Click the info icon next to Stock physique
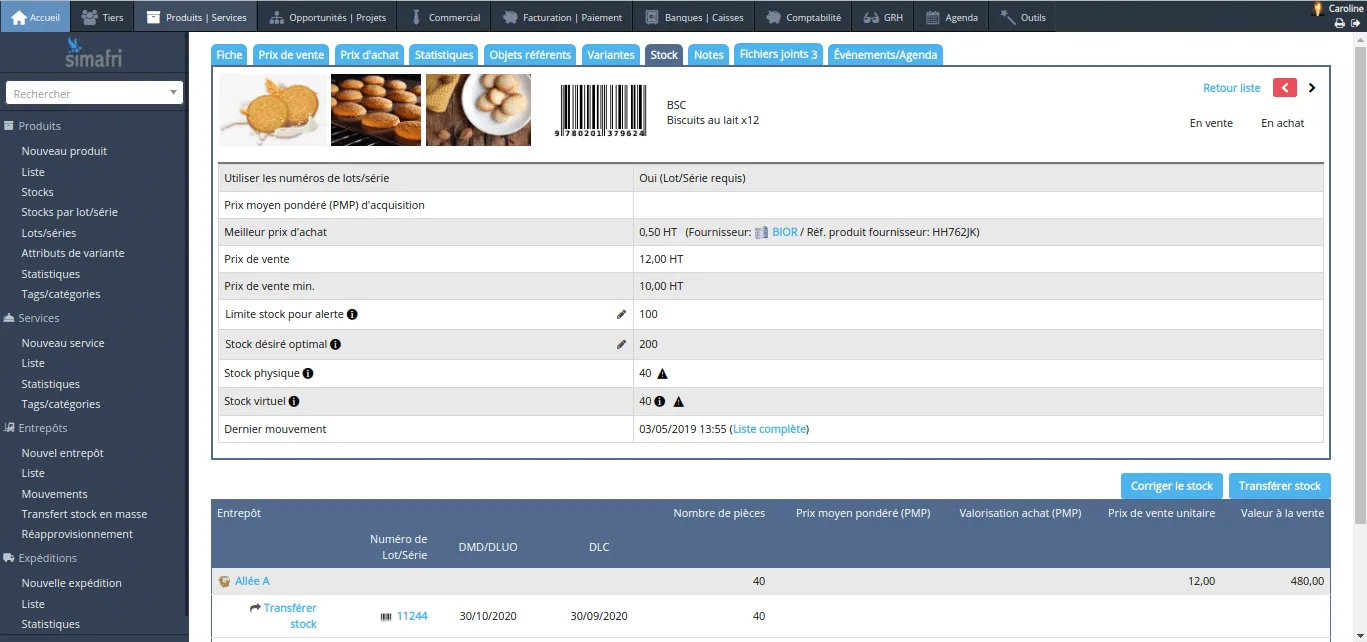1367x642 pixels. tap(308, 373)
